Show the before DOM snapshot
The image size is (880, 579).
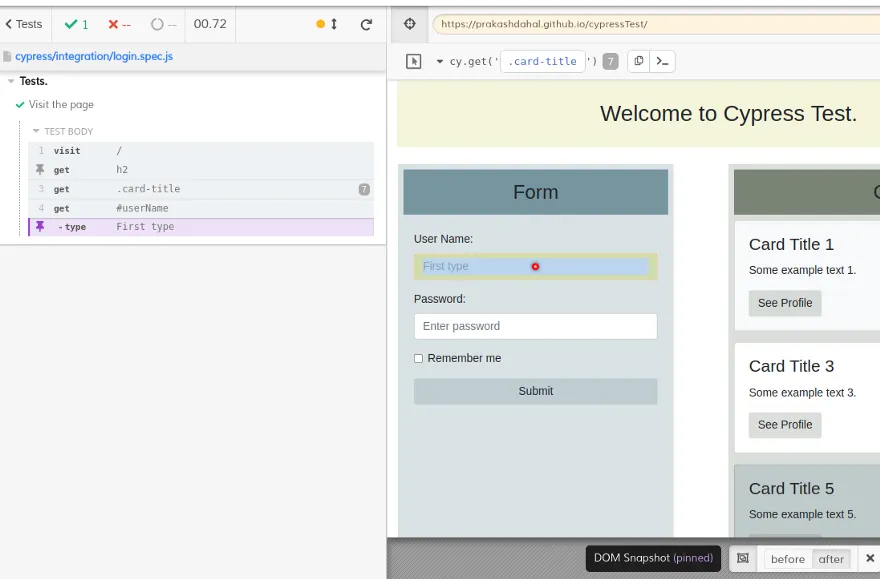point(787,559)
